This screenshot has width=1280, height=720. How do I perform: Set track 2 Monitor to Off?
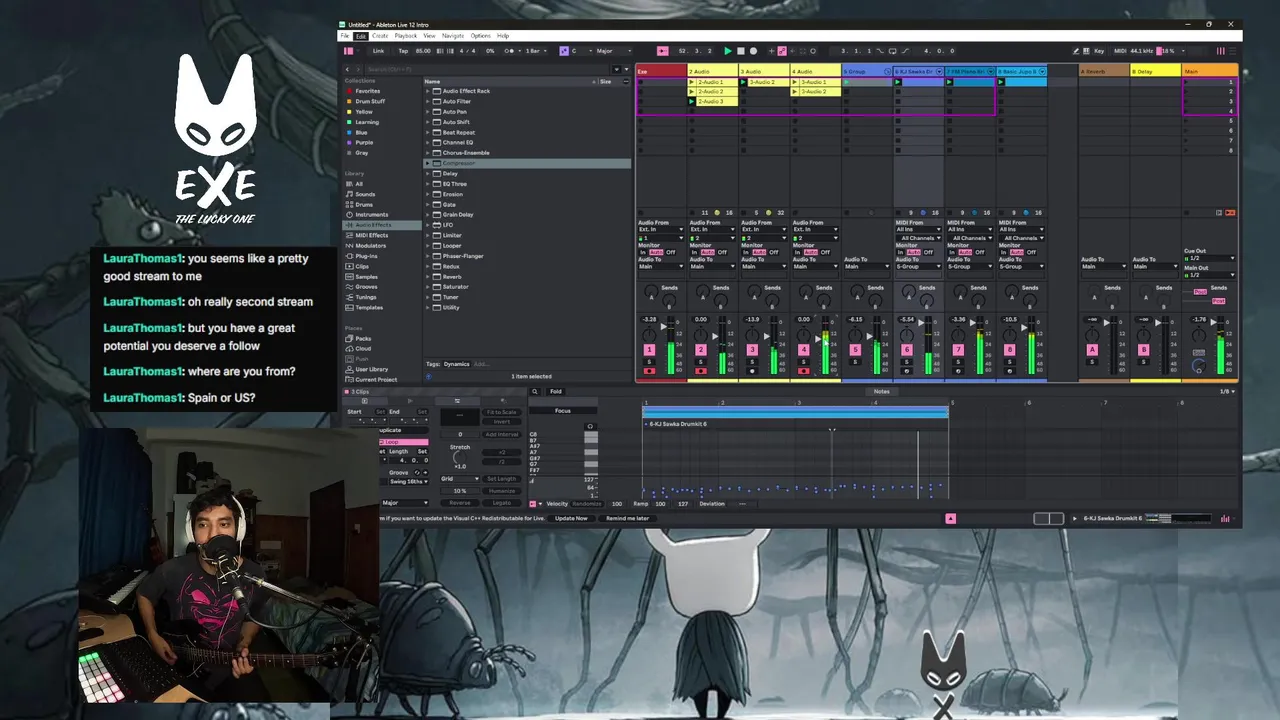[x=722, y=252]
